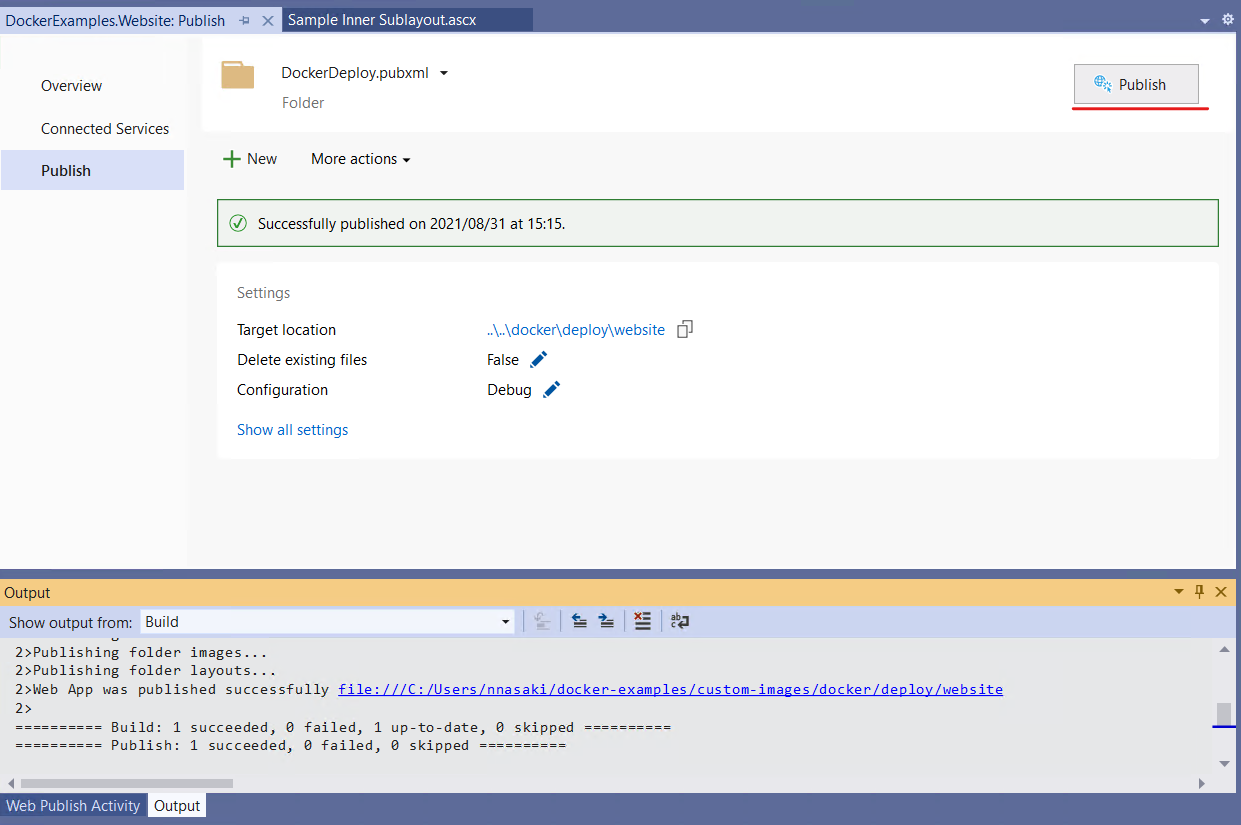
Task: Click the folder profile icon
Action: pyautogui.click(x=238, y=75)
